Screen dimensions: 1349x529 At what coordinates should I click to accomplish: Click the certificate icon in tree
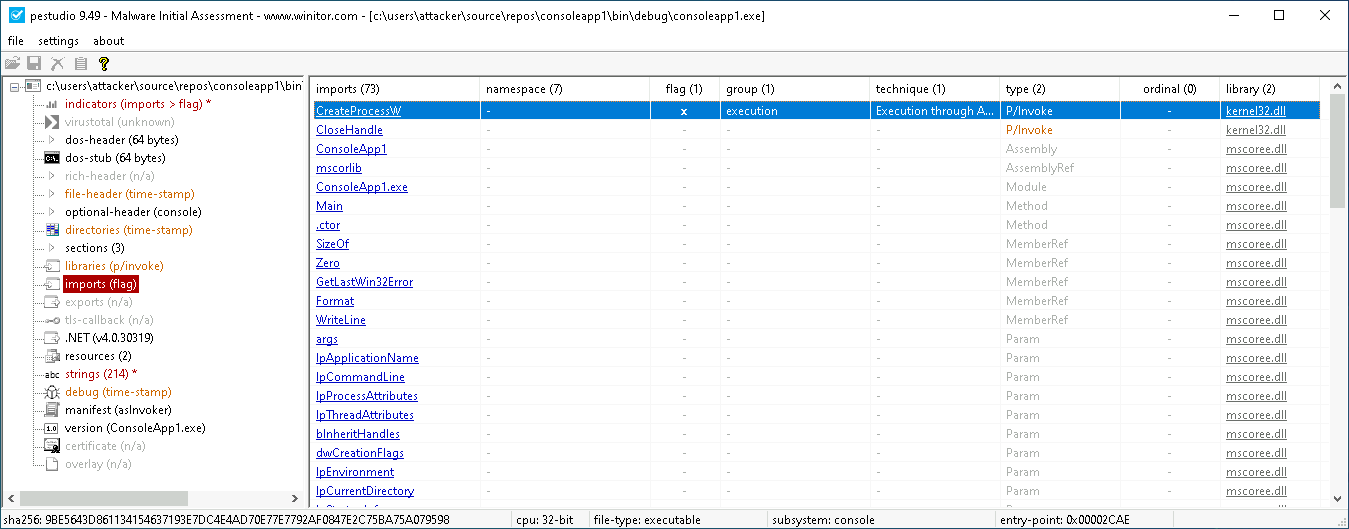coord(52,446)
